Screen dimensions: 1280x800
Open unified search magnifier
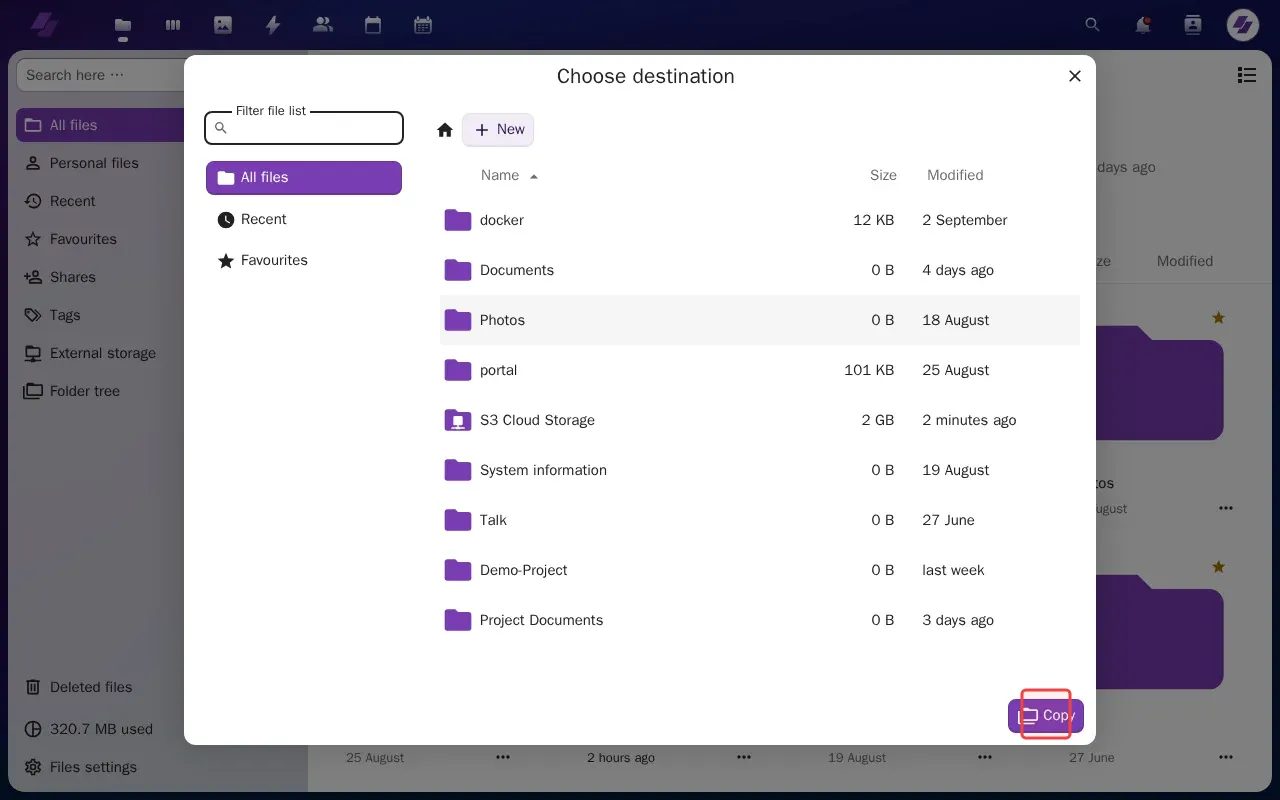coord(1092,25)
